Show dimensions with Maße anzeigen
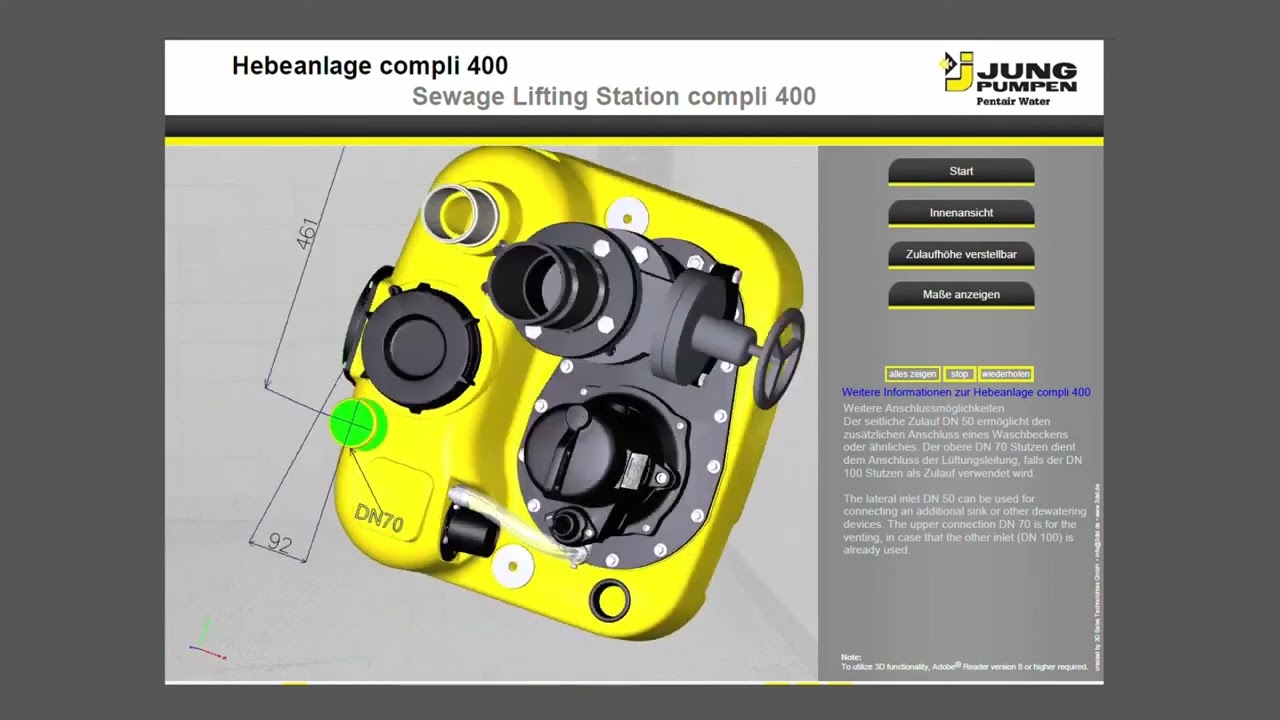The image size is (1280, 720). [x=961, y=295]
